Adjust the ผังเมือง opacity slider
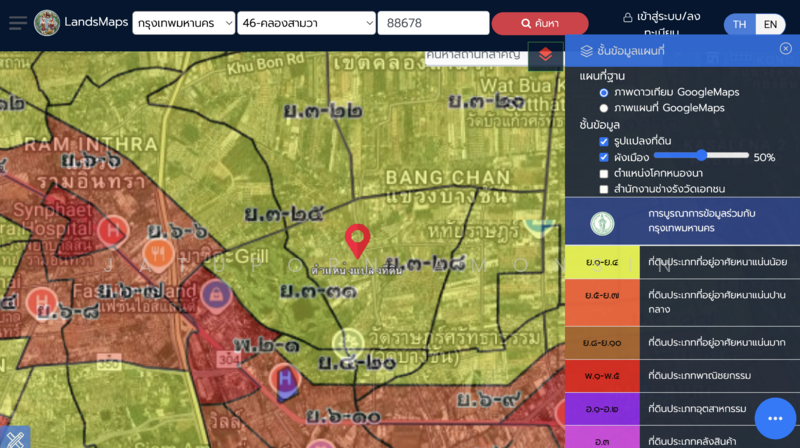The width and height of the screenshot is (800, 448). [x=701, y=155]
